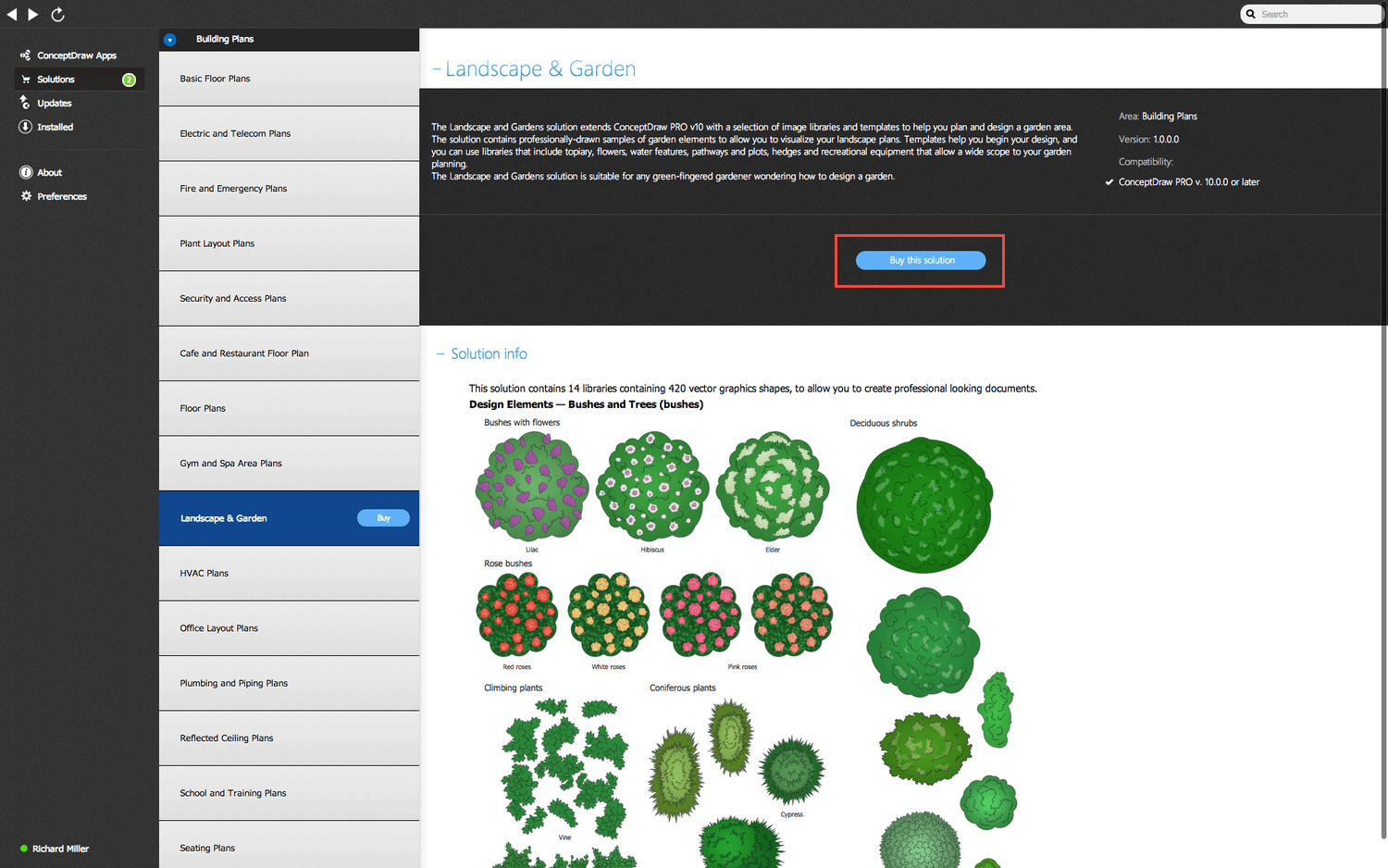Click 'Area: Building Plans' text
The height and width of the screenshot is (868, 1388).
point(1158,117)
